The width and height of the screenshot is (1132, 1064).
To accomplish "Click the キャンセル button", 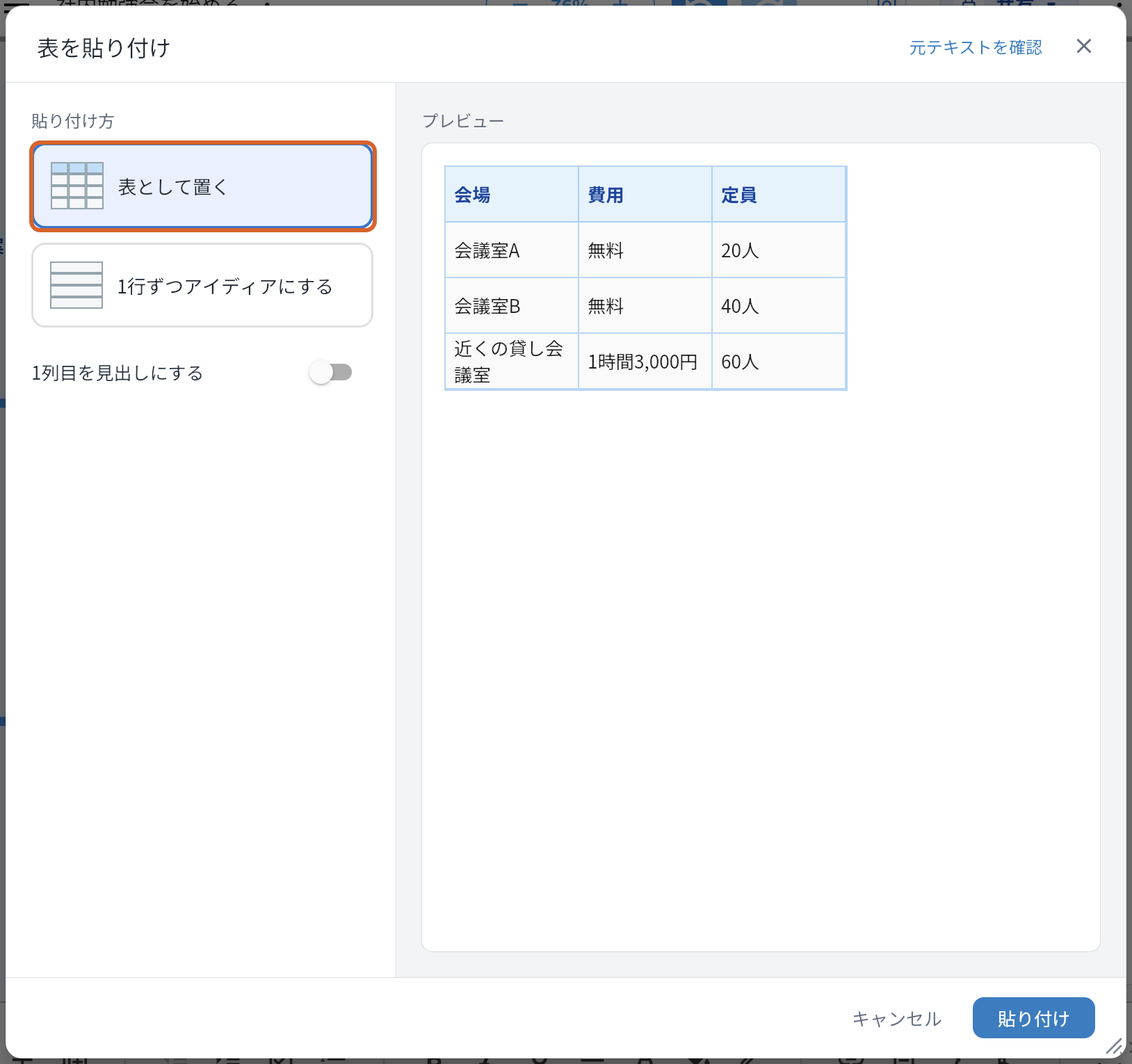I will [896, 1018].
